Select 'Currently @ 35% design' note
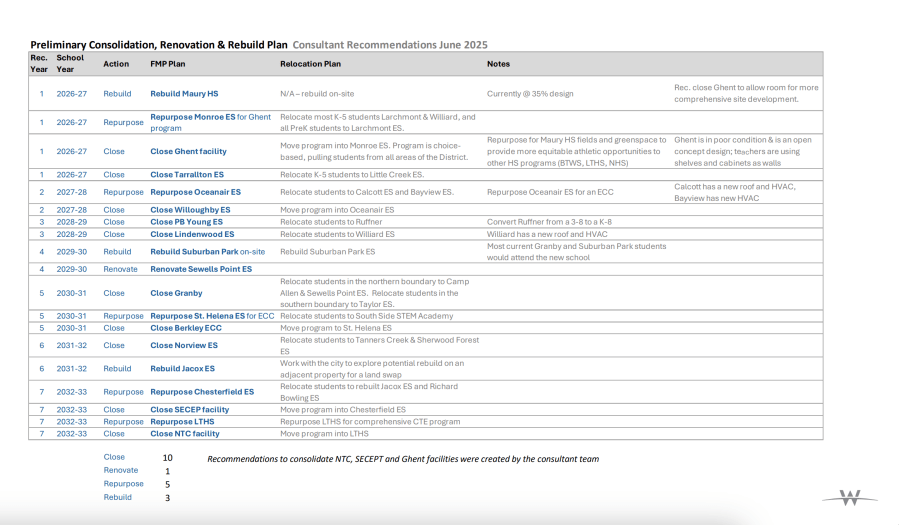This screenshot has width=899, height=525. tap(530, 93)
